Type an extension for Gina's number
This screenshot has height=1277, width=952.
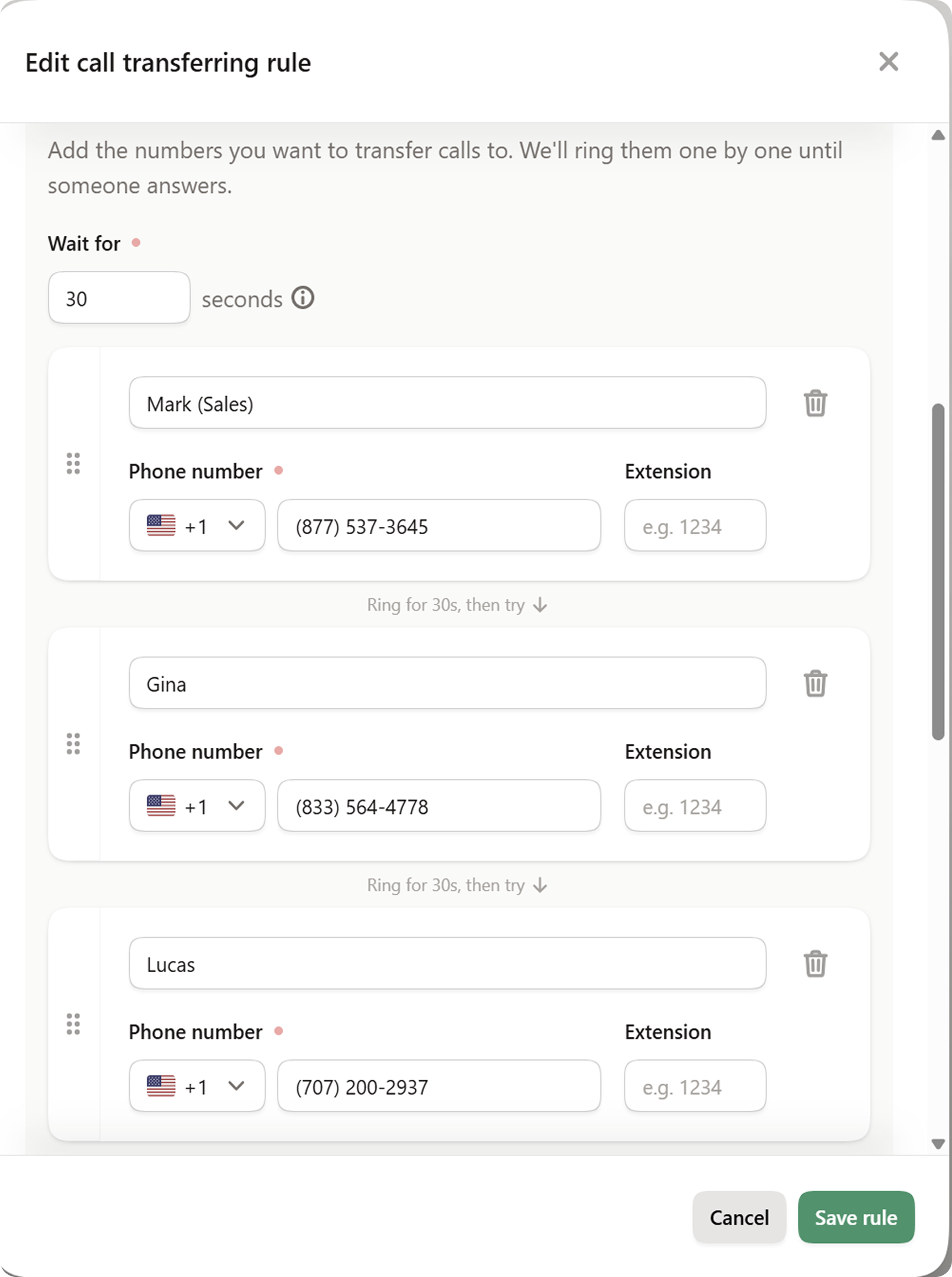pyautogui.click(x=695, y=806)
